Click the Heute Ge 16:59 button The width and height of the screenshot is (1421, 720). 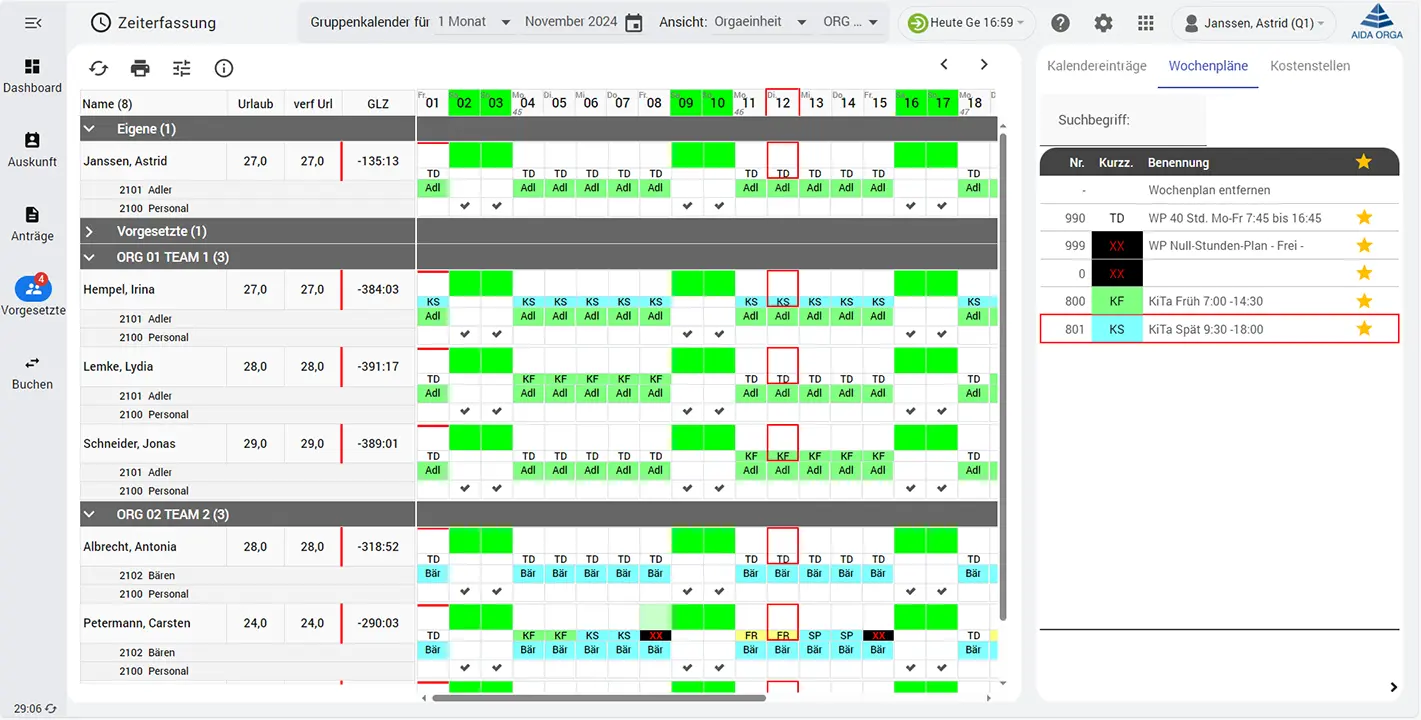[x=958, y=23]
